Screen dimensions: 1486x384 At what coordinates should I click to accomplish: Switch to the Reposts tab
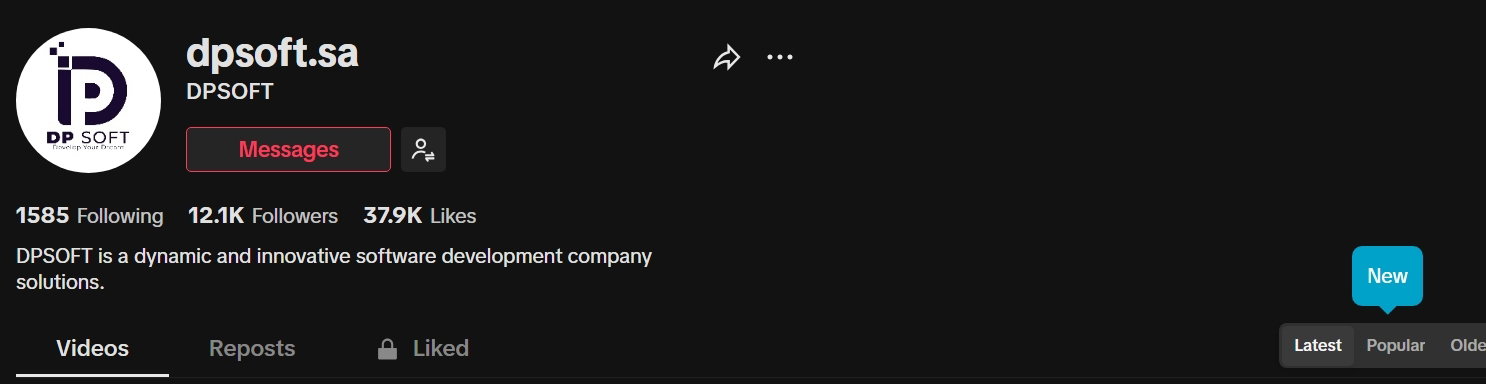tap(252, 348)
